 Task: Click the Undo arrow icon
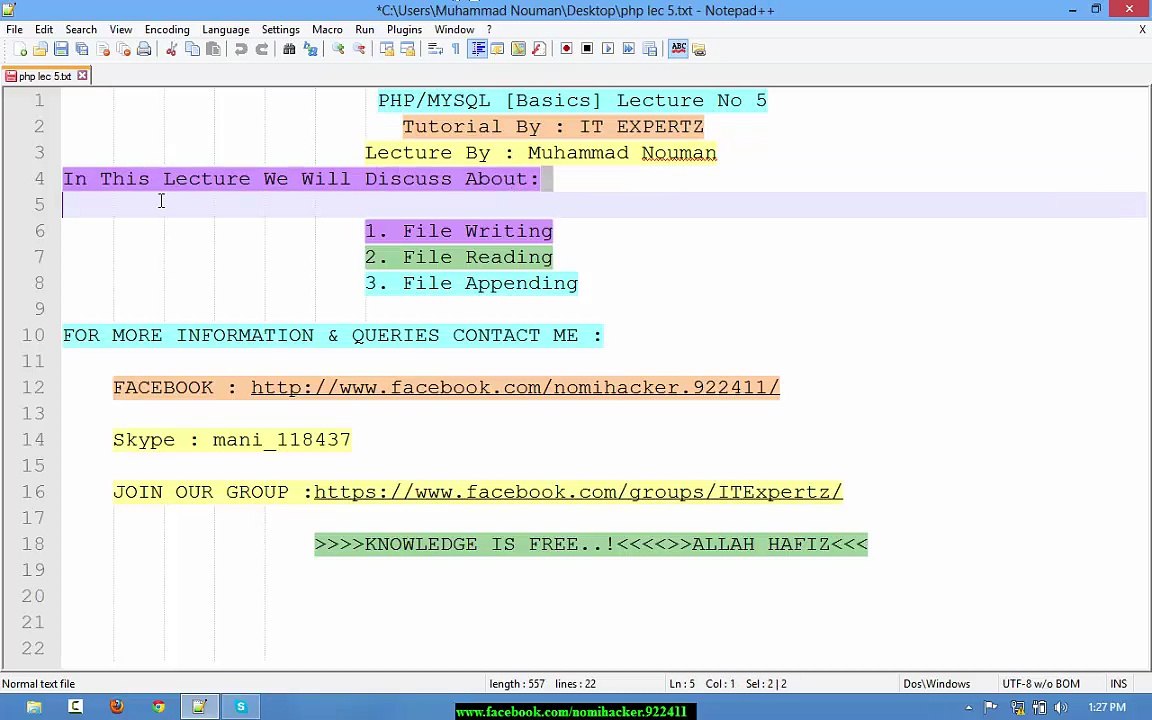240,49
